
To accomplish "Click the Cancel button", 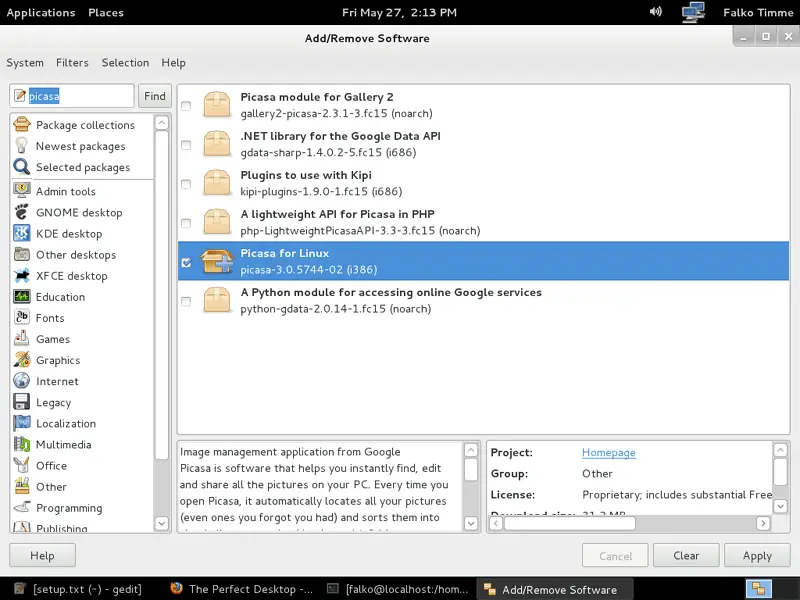I will (615, 555).
